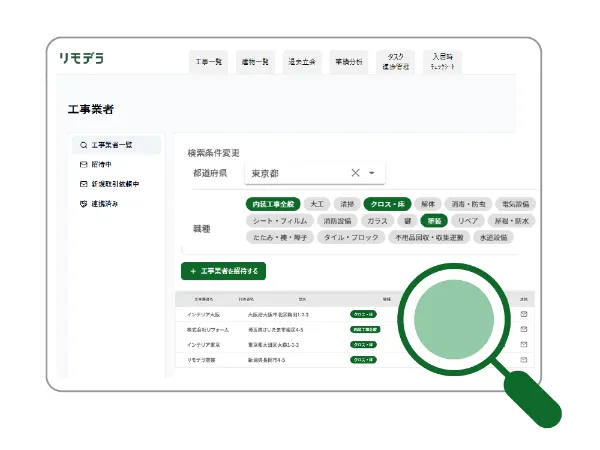
Task: Click the handshake icon beside 連携済み
Action: point(83,204)
